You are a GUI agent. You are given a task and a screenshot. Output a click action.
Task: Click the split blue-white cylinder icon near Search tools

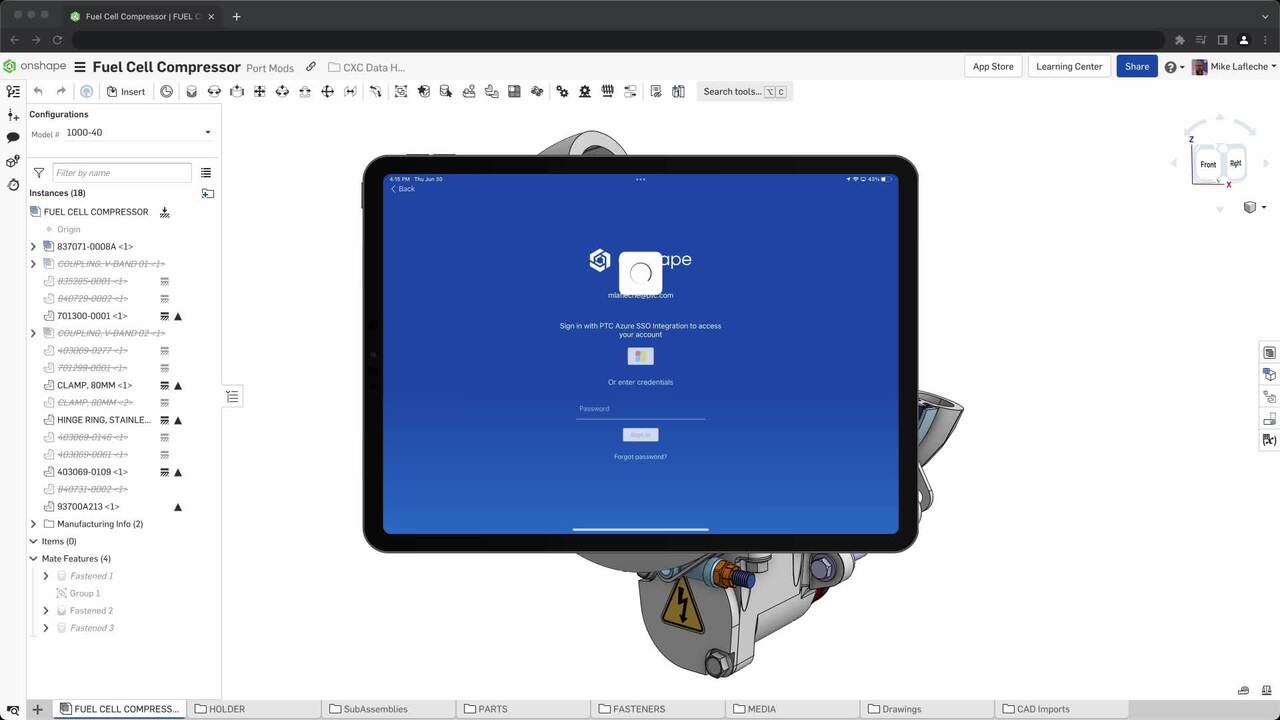(678, 91)
